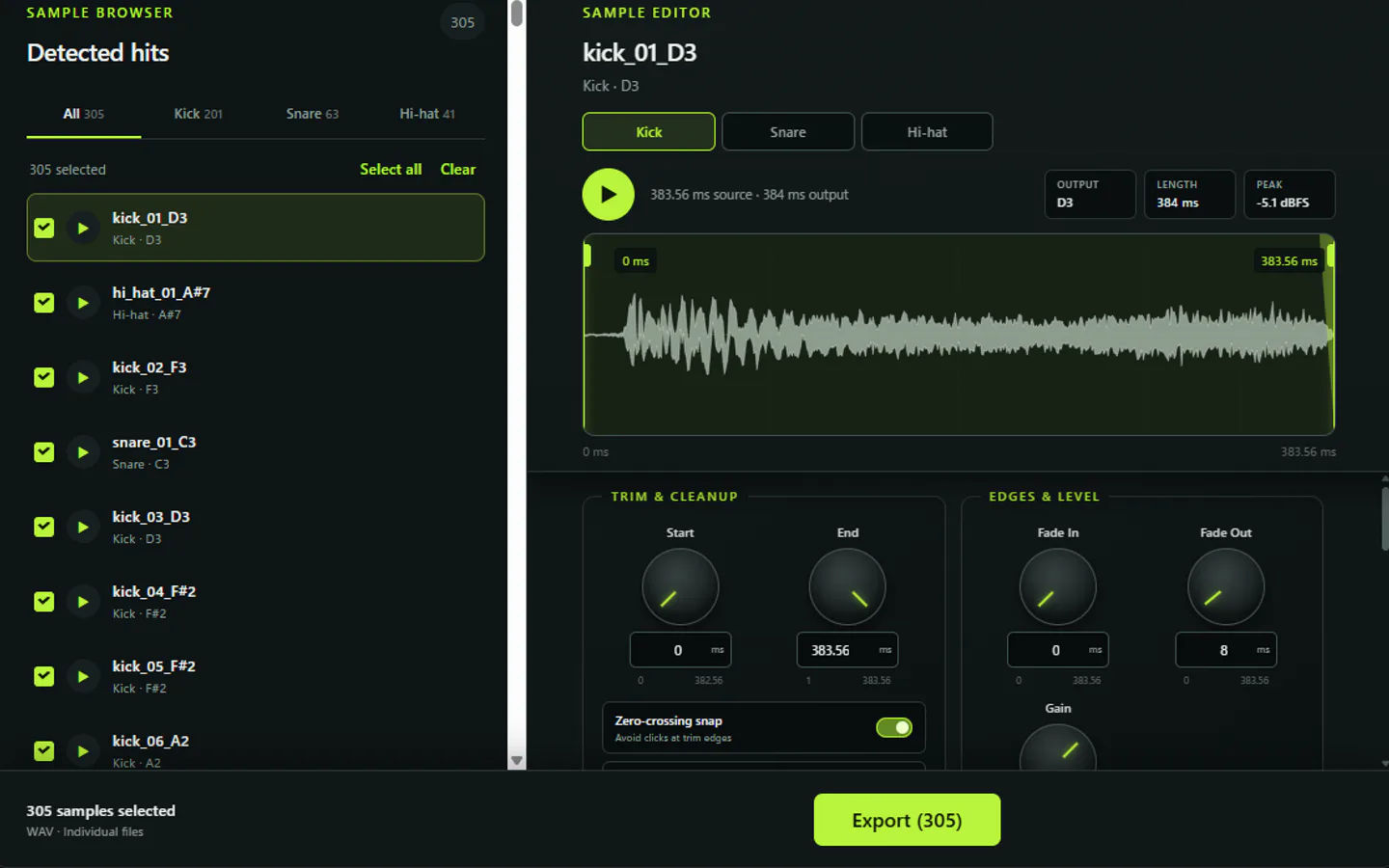
Task: Click the '0 ms' start marker label
Action: click(x=636, y=261)
